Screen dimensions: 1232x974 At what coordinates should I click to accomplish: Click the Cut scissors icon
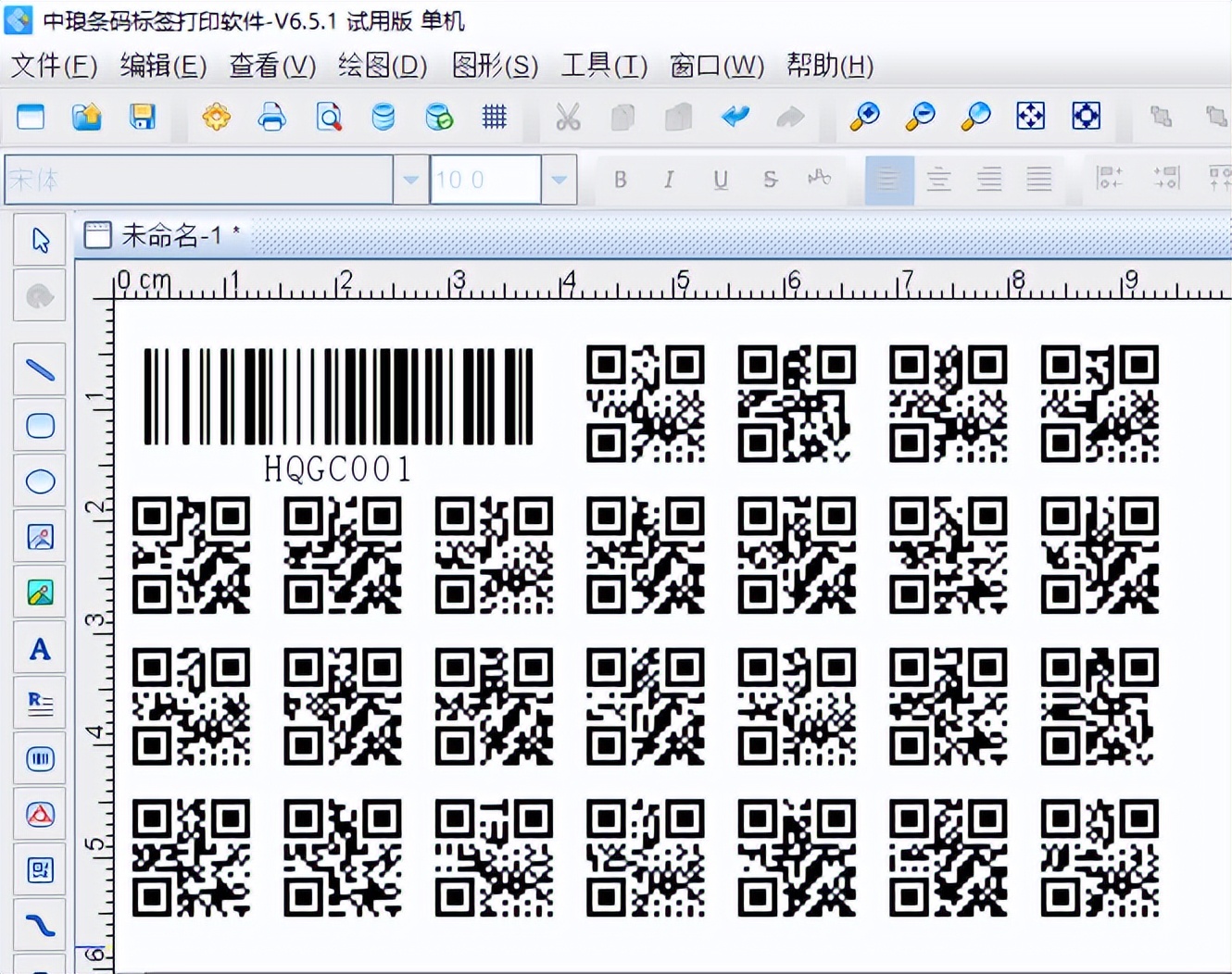coord(568,117)
